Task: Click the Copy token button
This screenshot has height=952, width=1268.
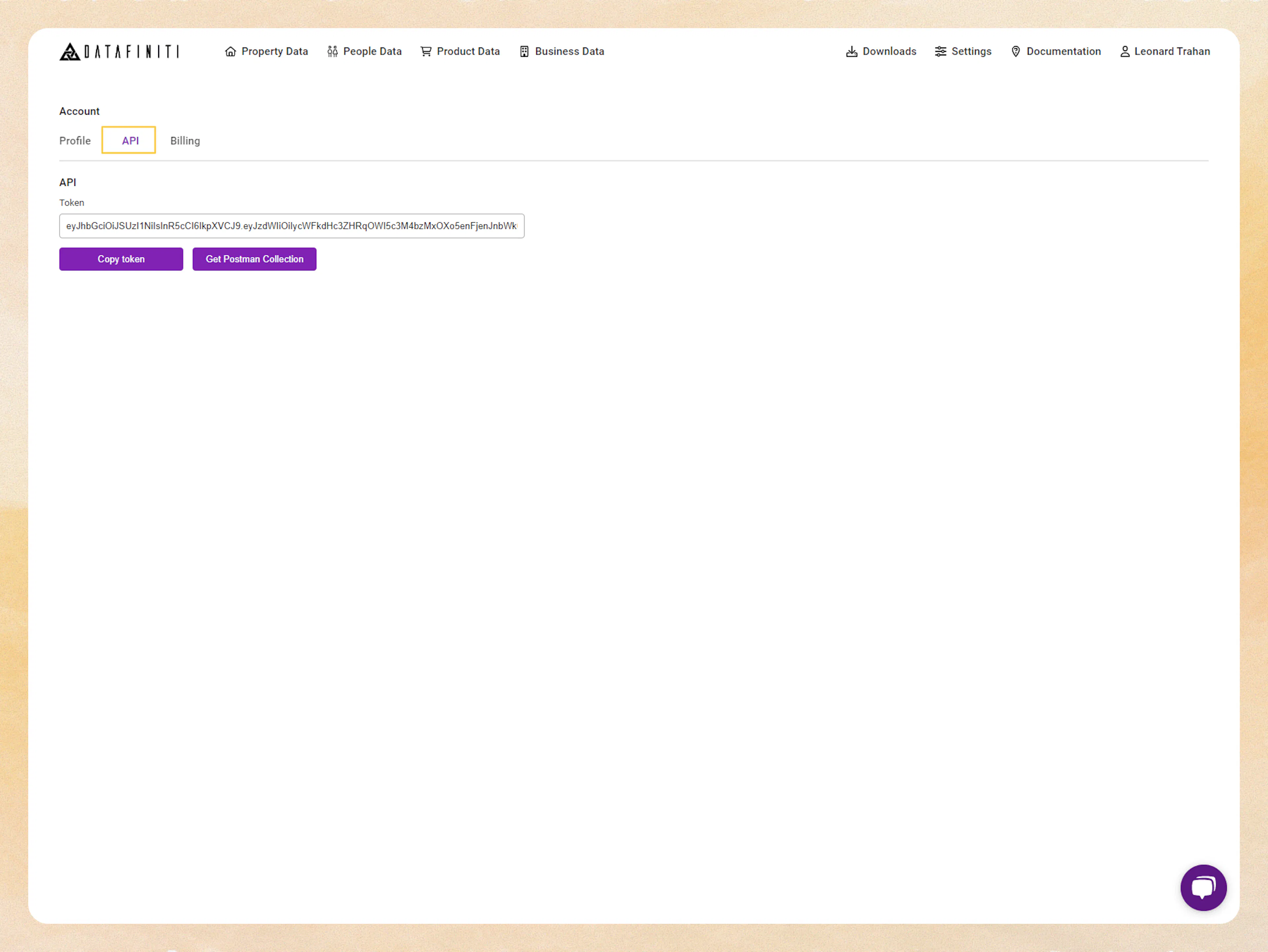Action: pos(121,259)
